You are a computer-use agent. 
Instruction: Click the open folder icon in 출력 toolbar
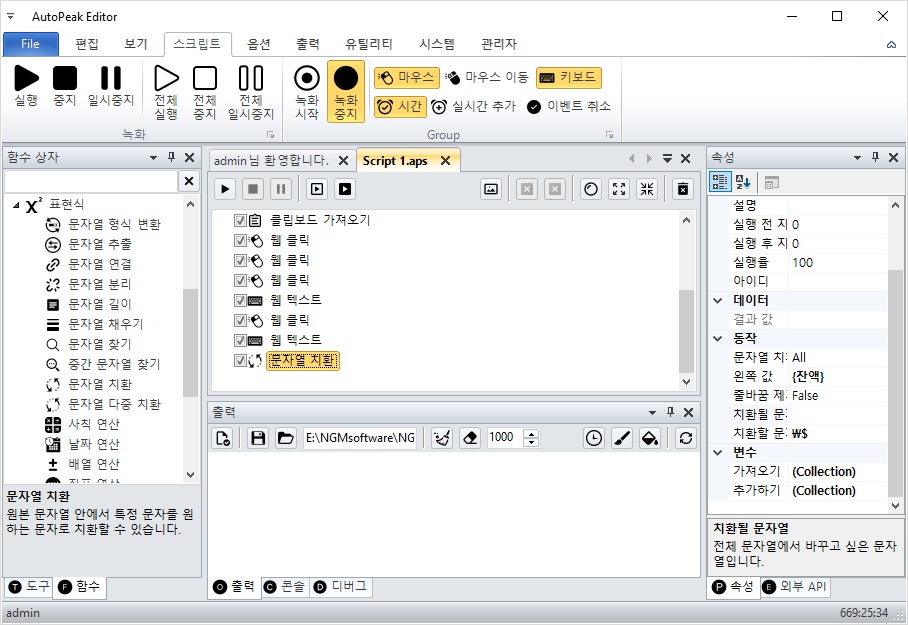285,438
